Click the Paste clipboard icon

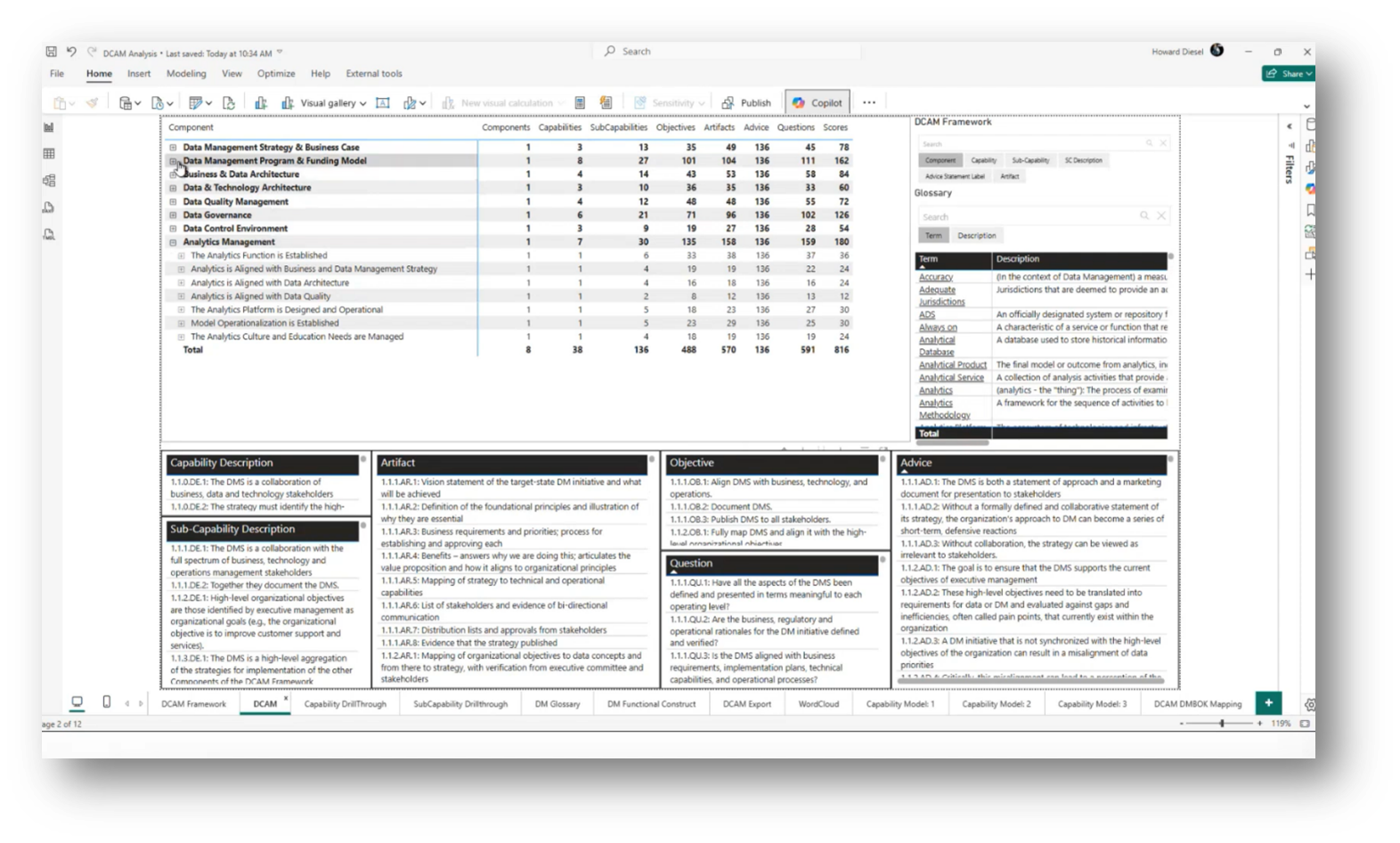[60, 103]
